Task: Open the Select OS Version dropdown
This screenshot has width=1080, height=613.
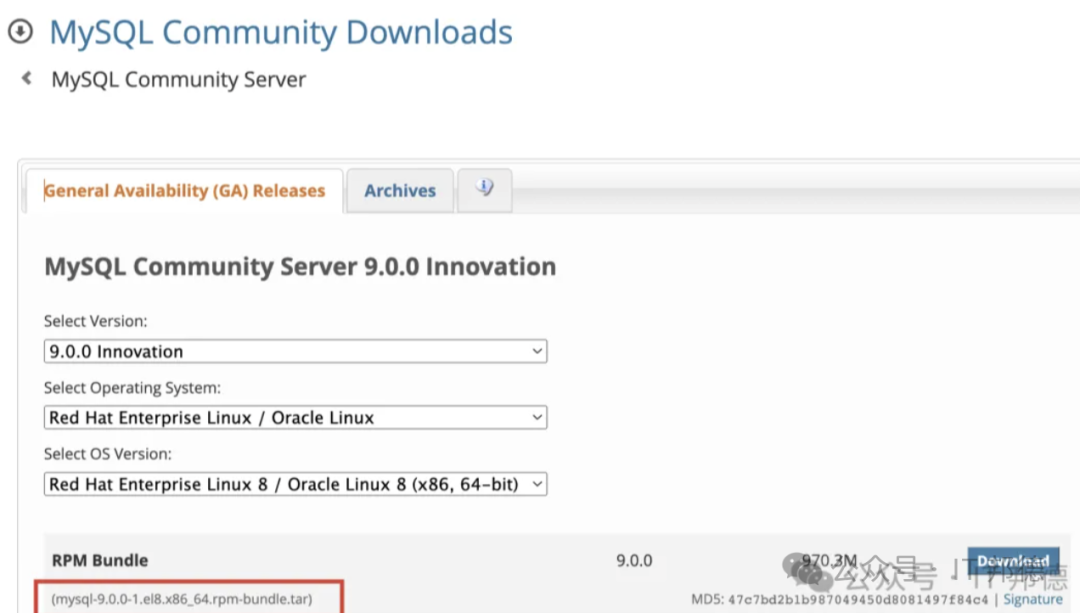Action: (x=295, y=484)
